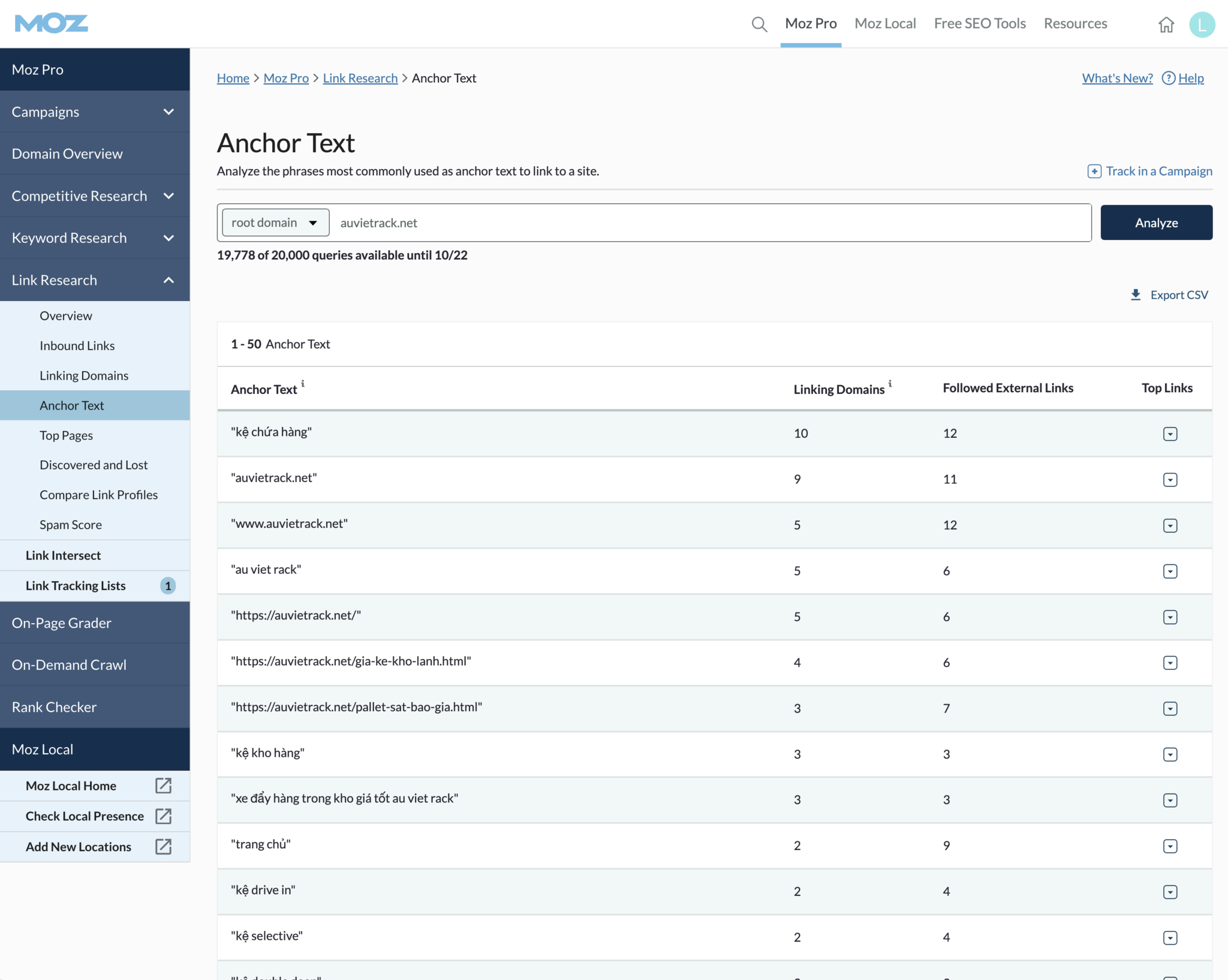This screenshot has width=1228, height=980.
Task: Click the domain input field auvietrack.net
Action: click(x=711, y=223)
